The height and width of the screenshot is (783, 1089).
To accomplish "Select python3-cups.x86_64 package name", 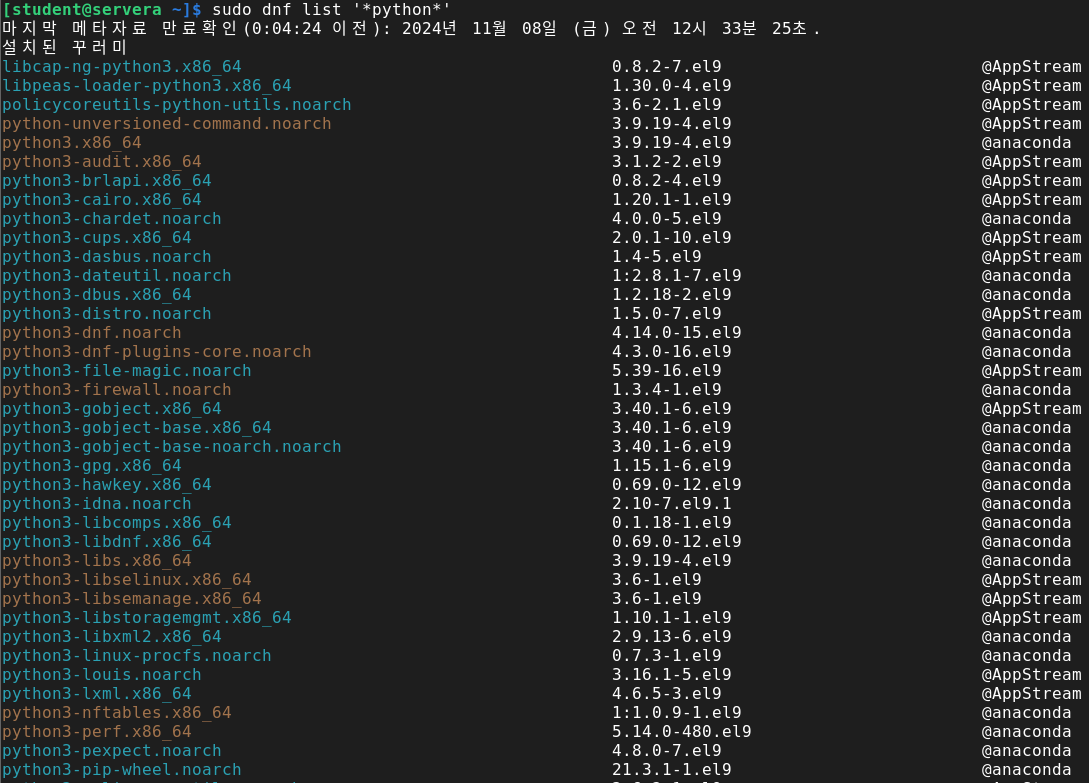I will [97, 238].
